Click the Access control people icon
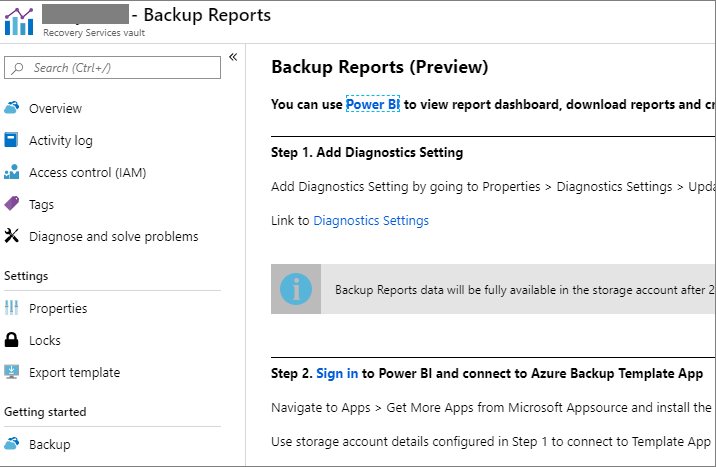Viewport: 716px width, 467px height. [x=11, y=172]
